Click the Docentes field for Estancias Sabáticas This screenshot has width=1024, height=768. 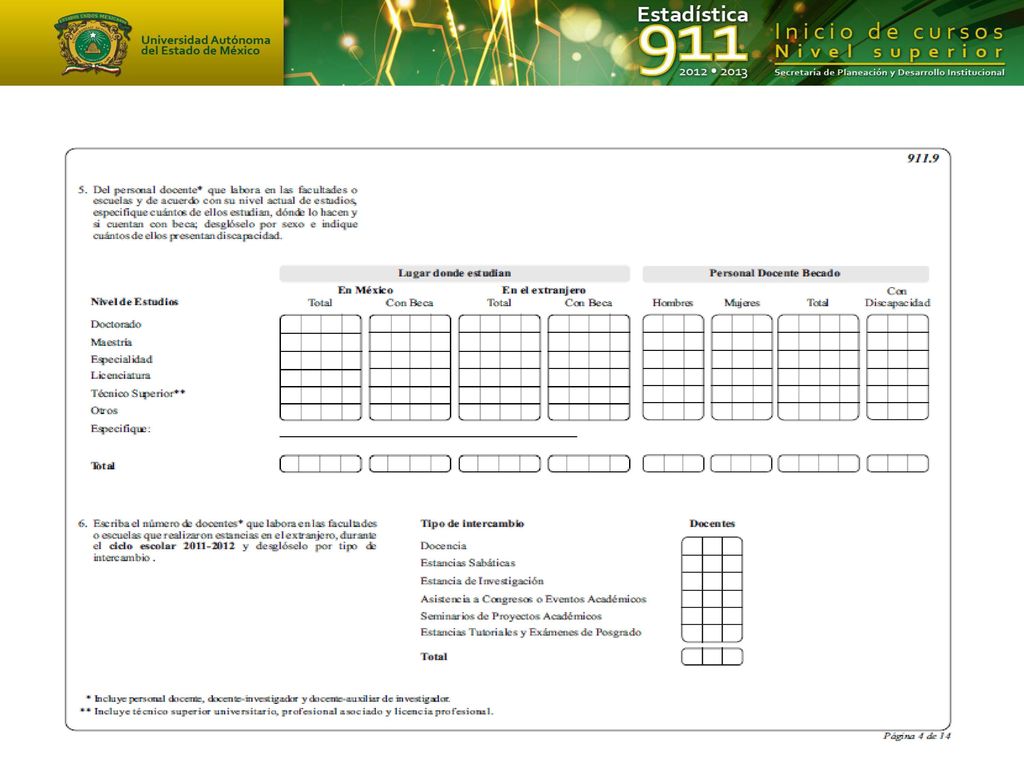[x=712, y=564]
